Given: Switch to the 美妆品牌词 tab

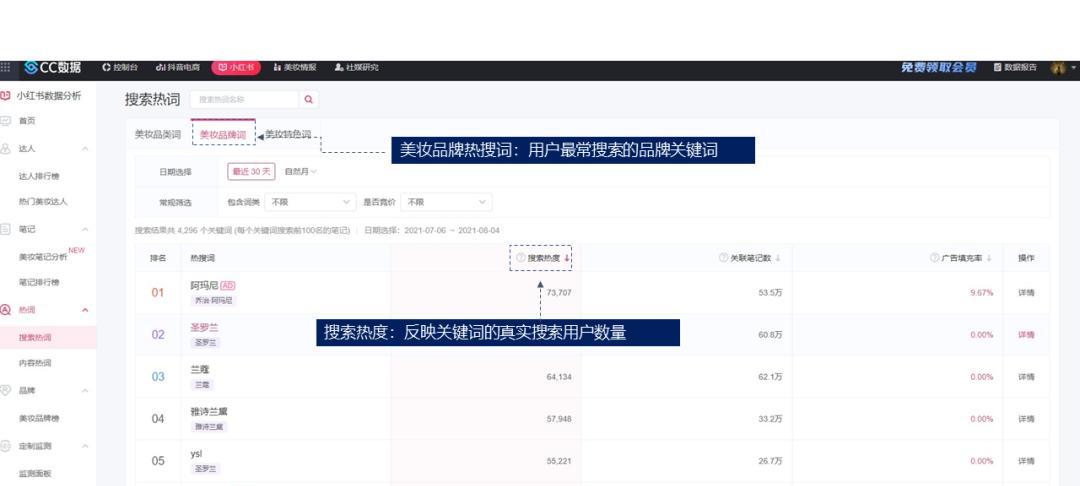Looking at the screenshot, I should point(222,134).
